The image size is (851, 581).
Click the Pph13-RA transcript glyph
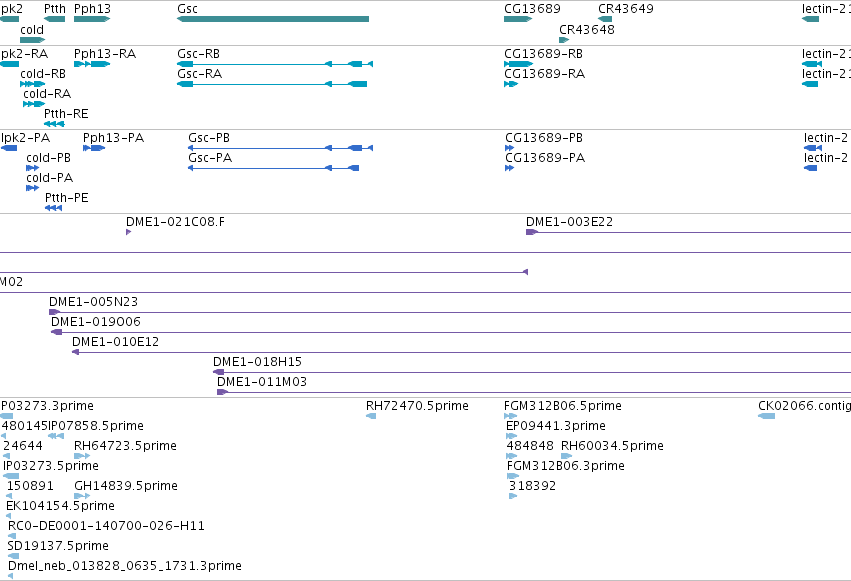pyautogui.click(x=92, y=64)
